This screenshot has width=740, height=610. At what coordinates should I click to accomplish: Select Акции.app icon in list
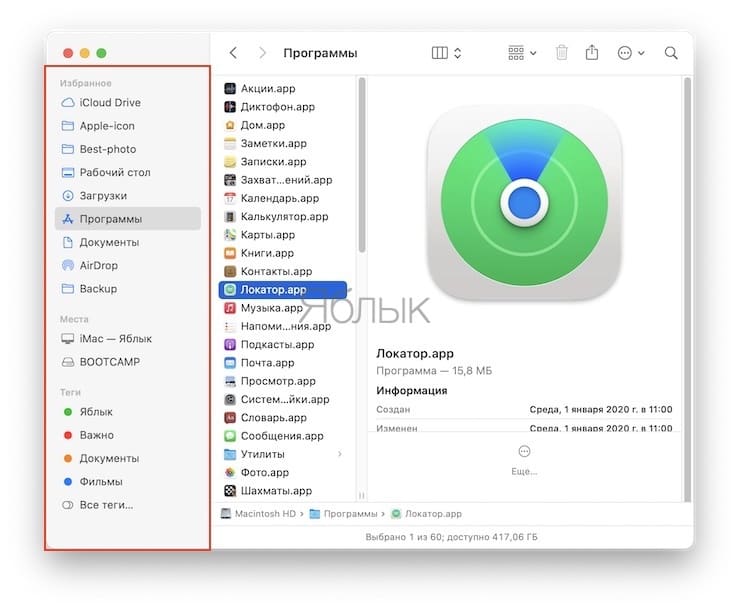click(x=230, y=88)
